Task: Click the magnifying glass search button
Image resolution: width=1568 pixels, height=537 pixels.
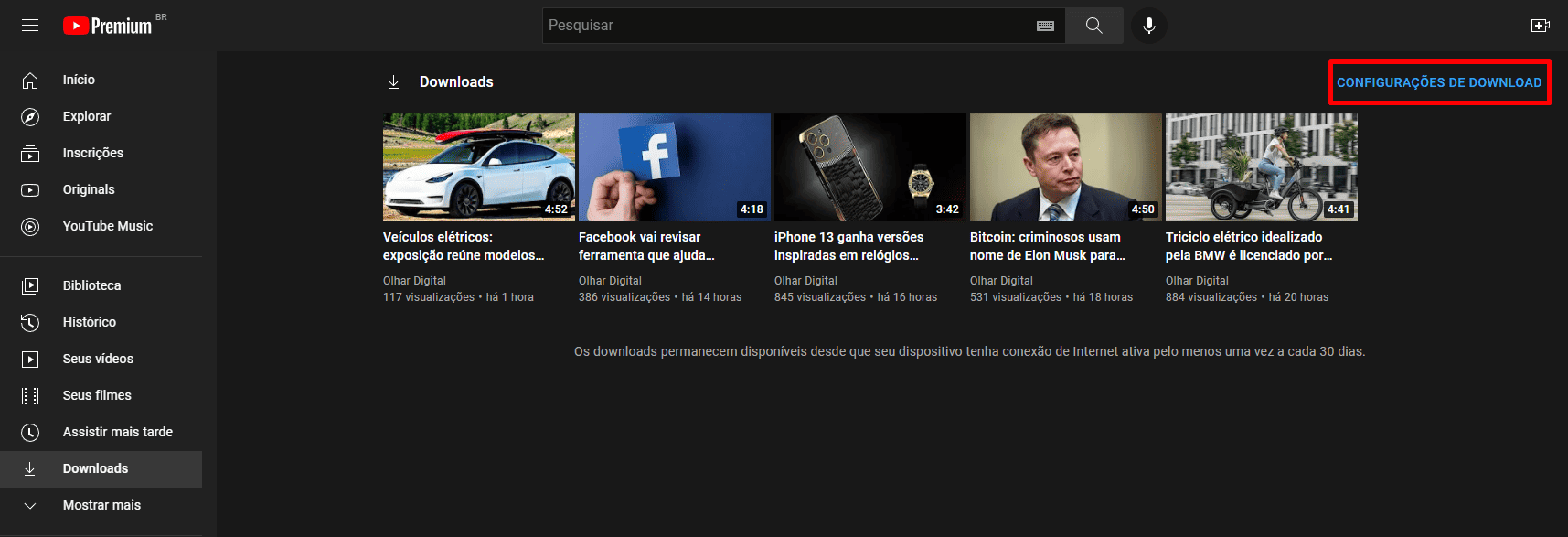Action: tap(1093, 26)
